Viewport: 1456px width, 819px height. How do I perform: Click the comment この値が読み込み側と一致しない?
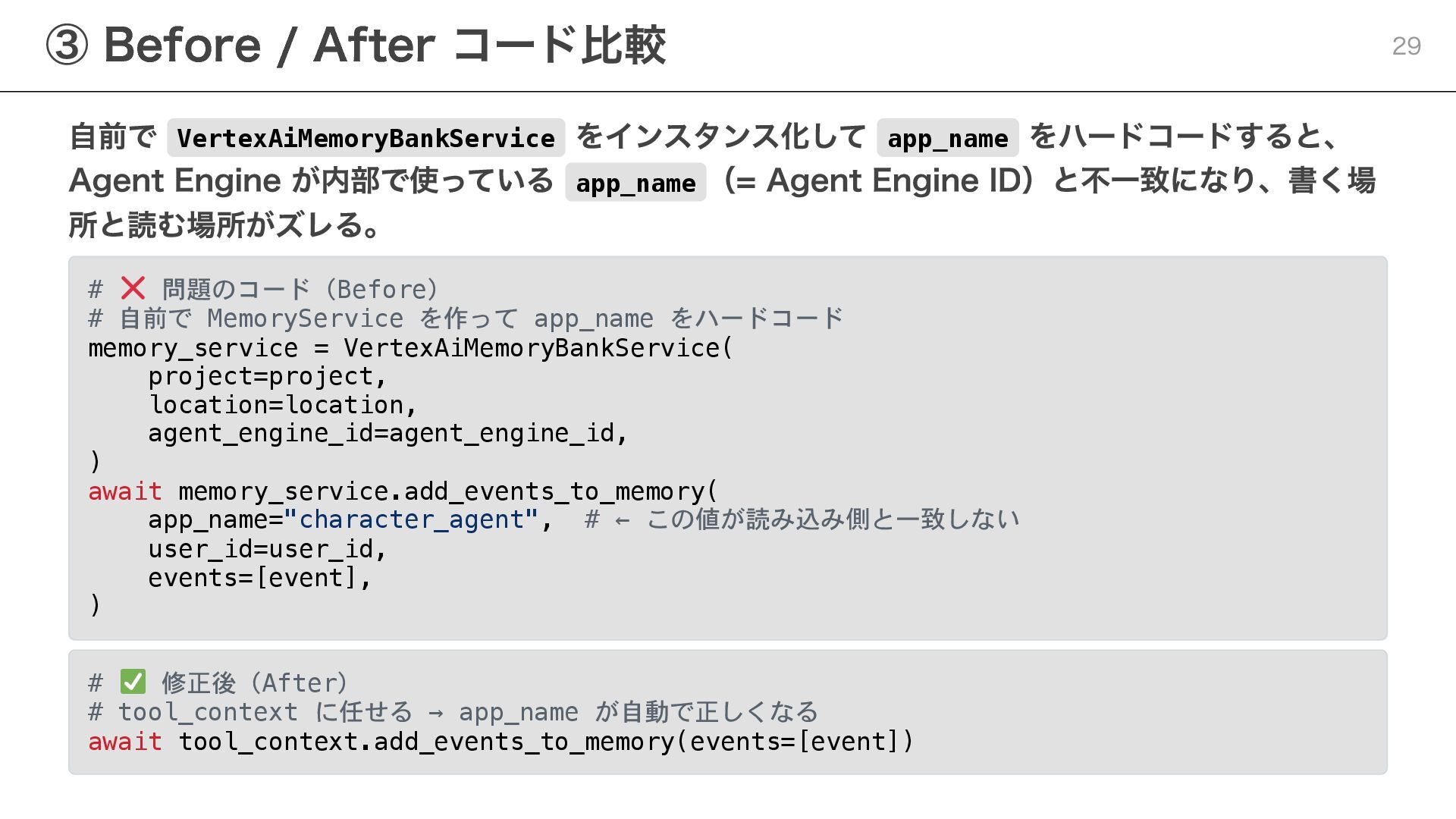click(832, 519)
